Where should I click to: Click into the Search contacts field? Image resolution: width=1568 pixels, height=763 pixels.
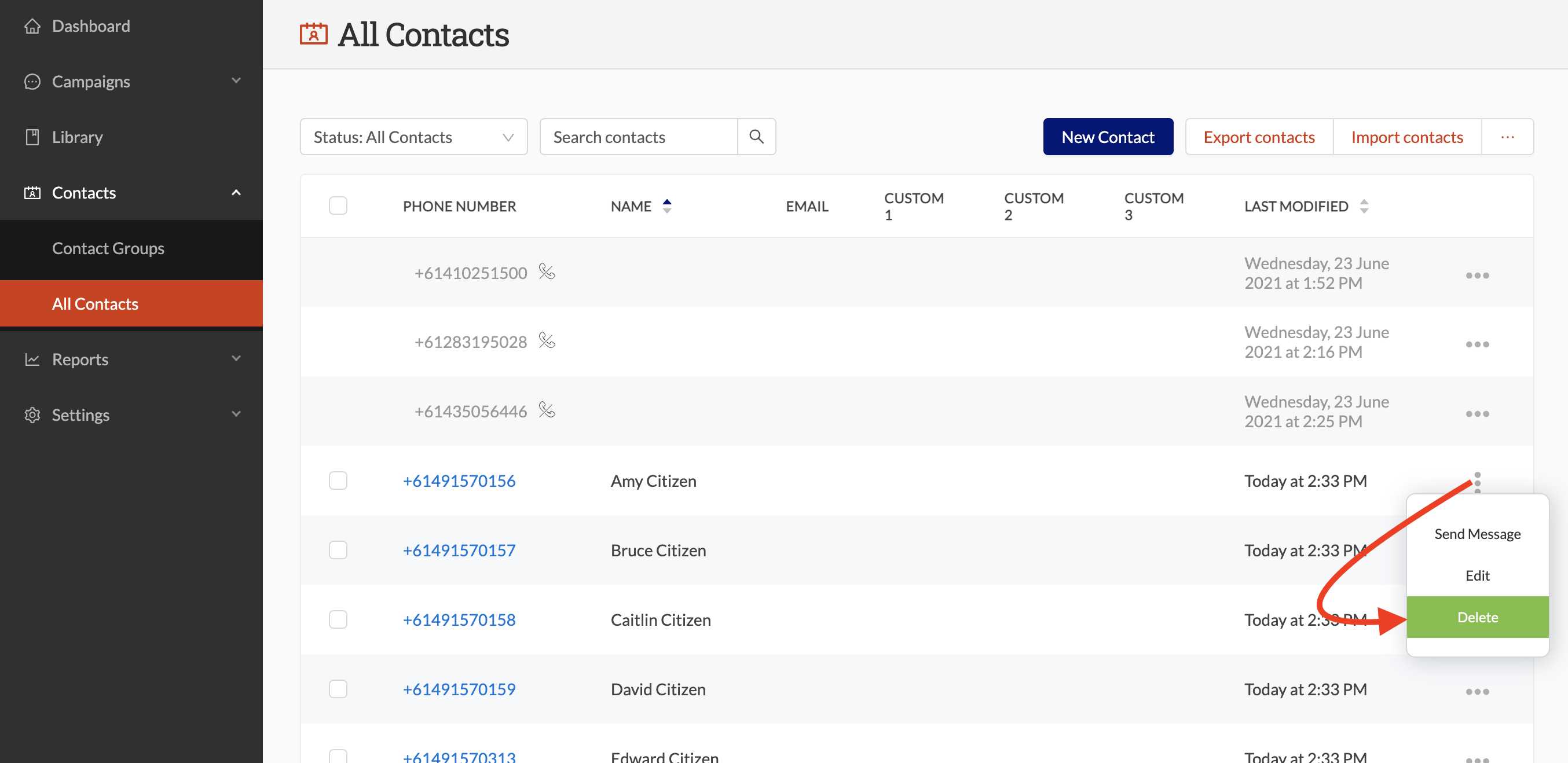click(638, 137)
